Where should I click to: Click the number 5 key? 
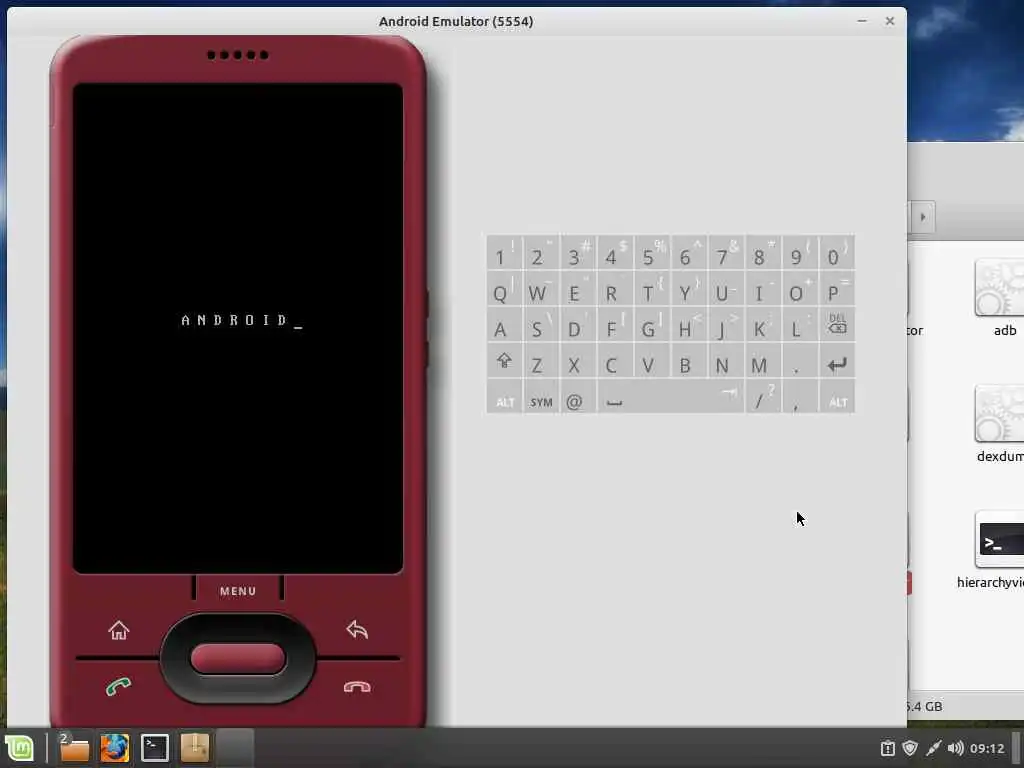pyautogui.click(x=651, y=253)
